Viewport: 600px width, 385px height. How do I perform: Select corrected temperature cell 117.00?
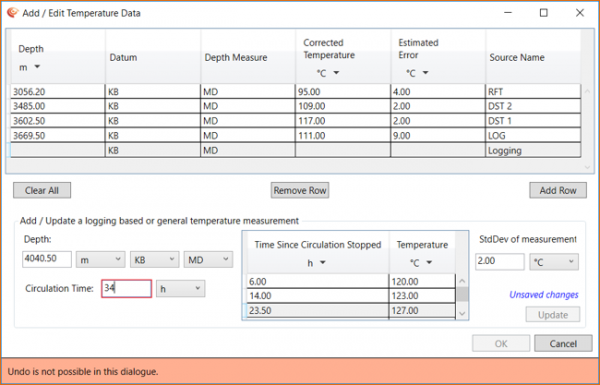click(x=343, y=121)
